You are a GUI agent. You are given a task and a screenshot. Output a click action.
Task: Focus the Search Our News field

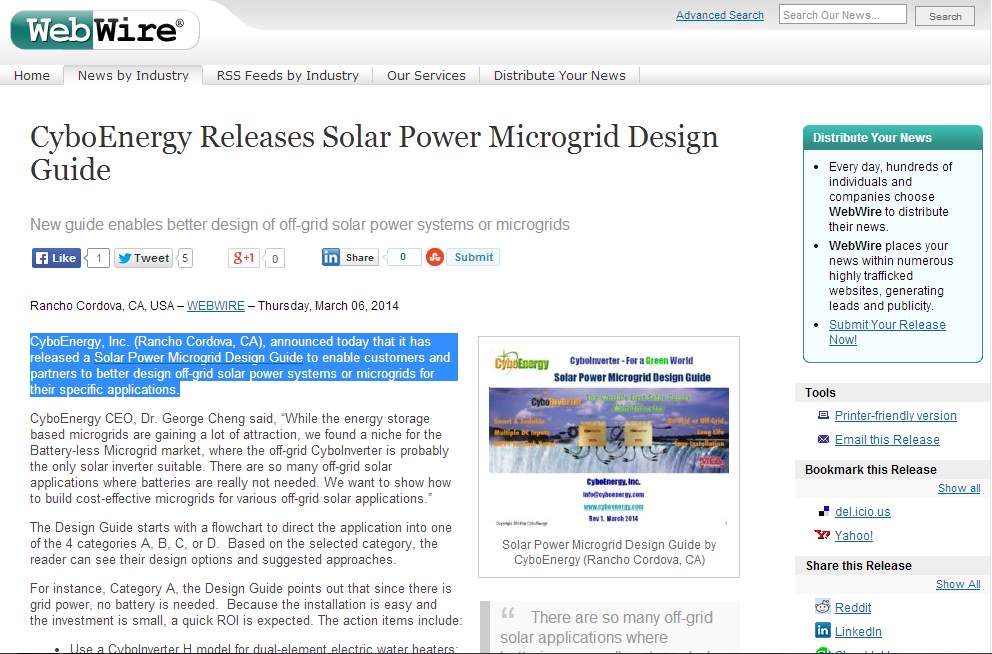pyautogui.click(x=842, y=15)
